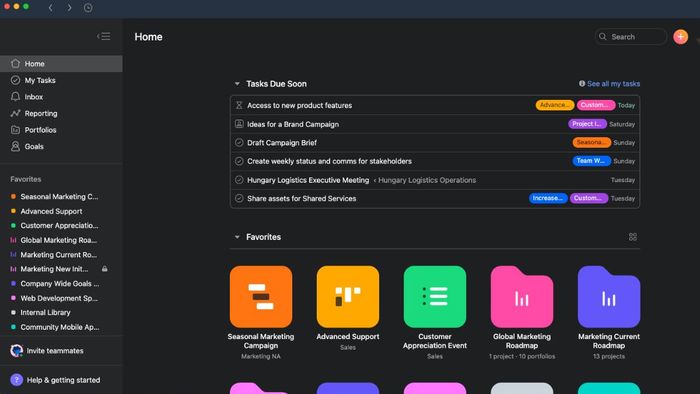Open Marketing Current Ro... in sidebar
This screenshot has height=394, width=700.
[58, 255]
